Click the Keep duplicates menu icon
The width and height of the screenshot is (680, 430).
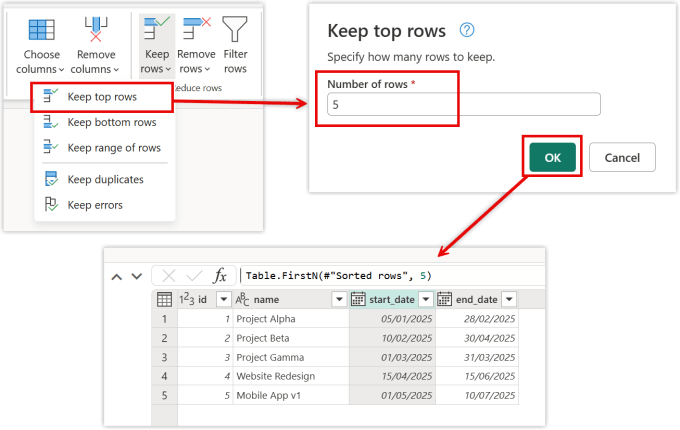51,179
